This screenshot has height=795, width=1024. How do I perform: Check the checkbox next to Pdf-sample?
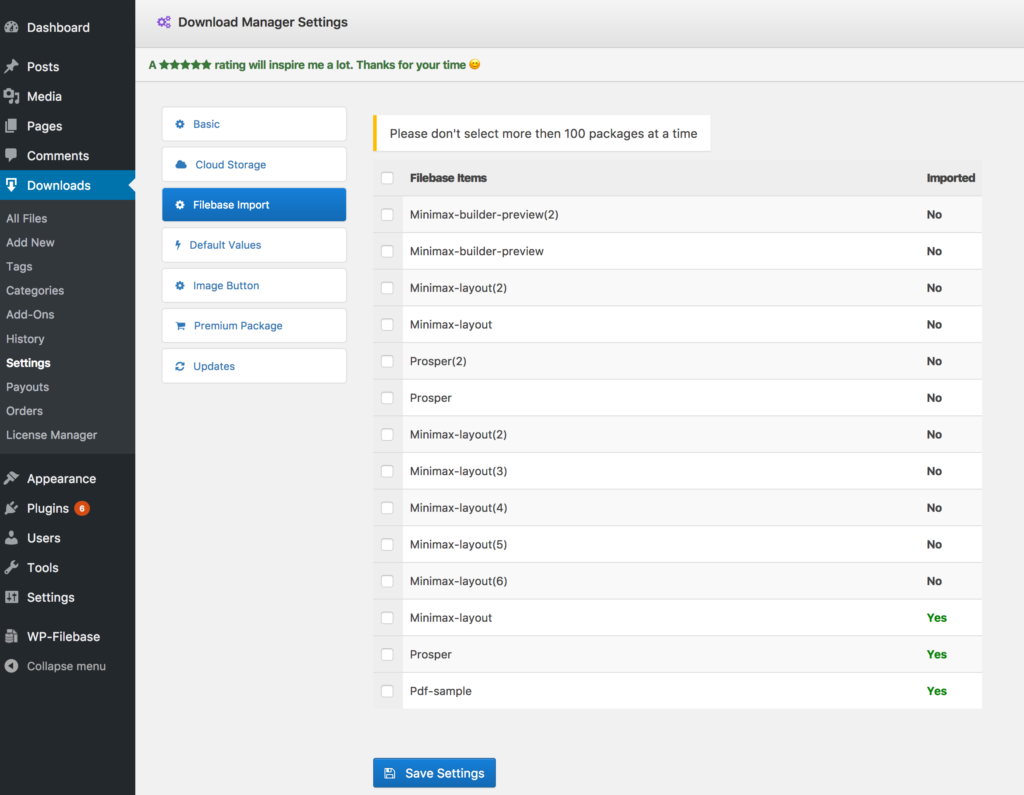click(x=387, y=690)
